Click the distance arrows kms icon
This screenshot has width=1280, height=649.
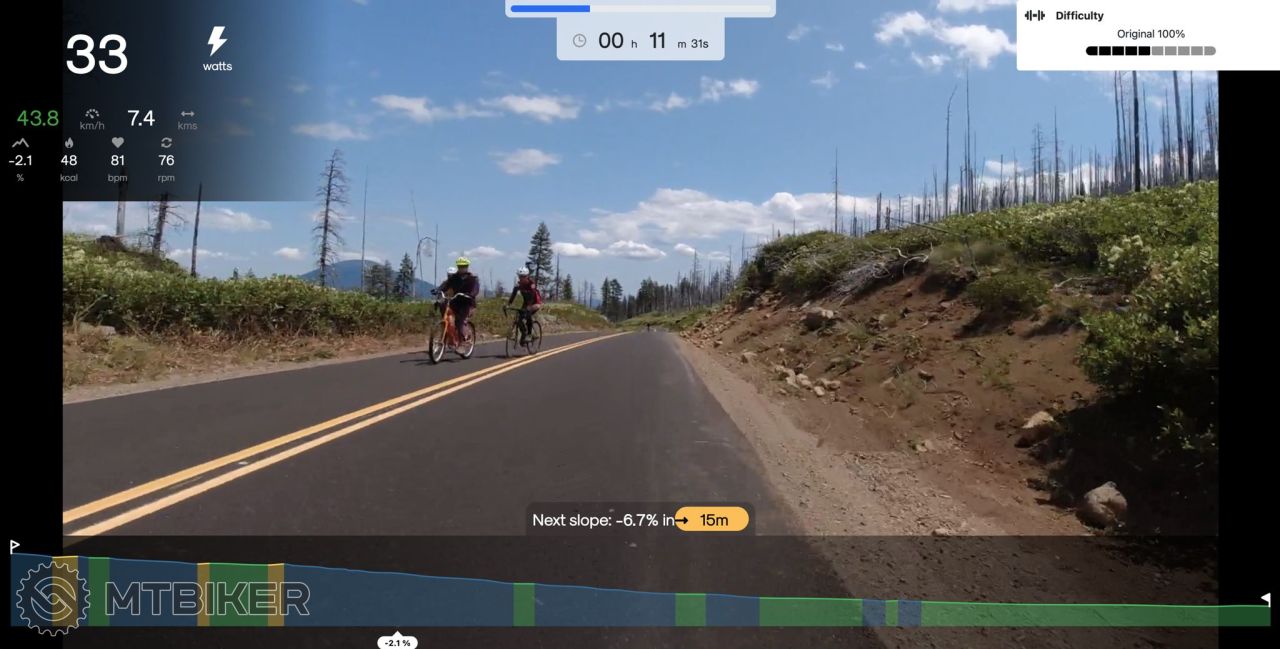pyautogui.click(x=187, y=114)
